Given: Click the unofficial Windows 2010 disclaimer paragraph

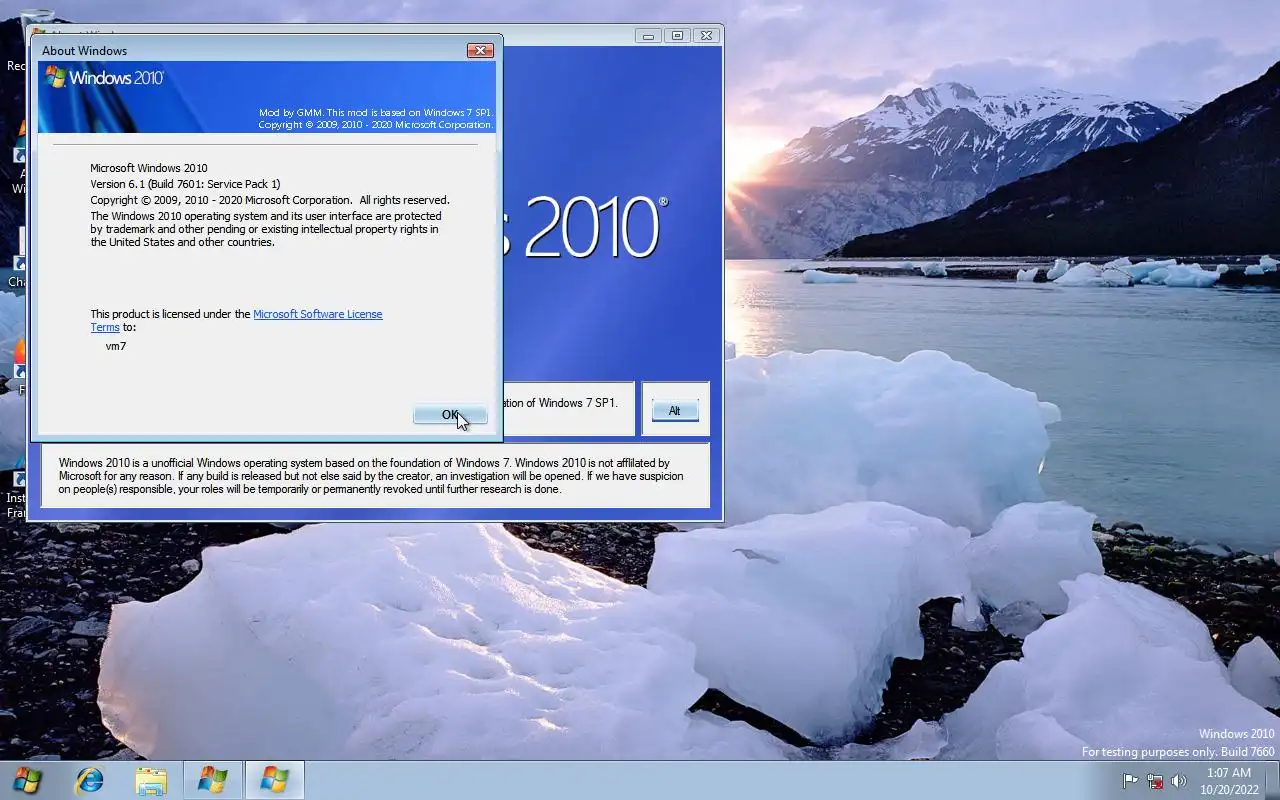Looking at the screenshot, I should 371,476.
